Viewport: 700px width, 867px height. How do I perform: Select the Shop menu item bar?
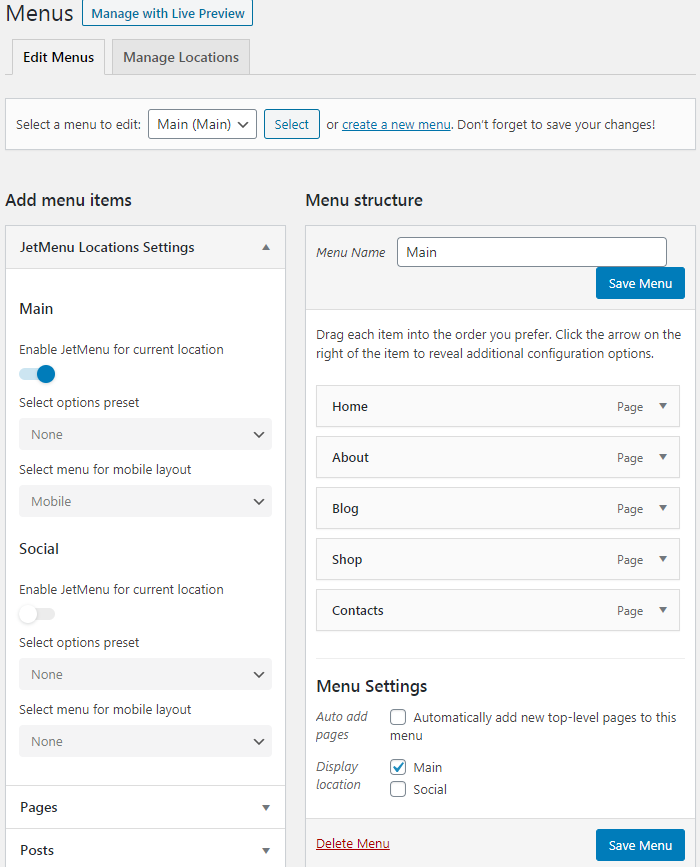(x=498, y=559)
